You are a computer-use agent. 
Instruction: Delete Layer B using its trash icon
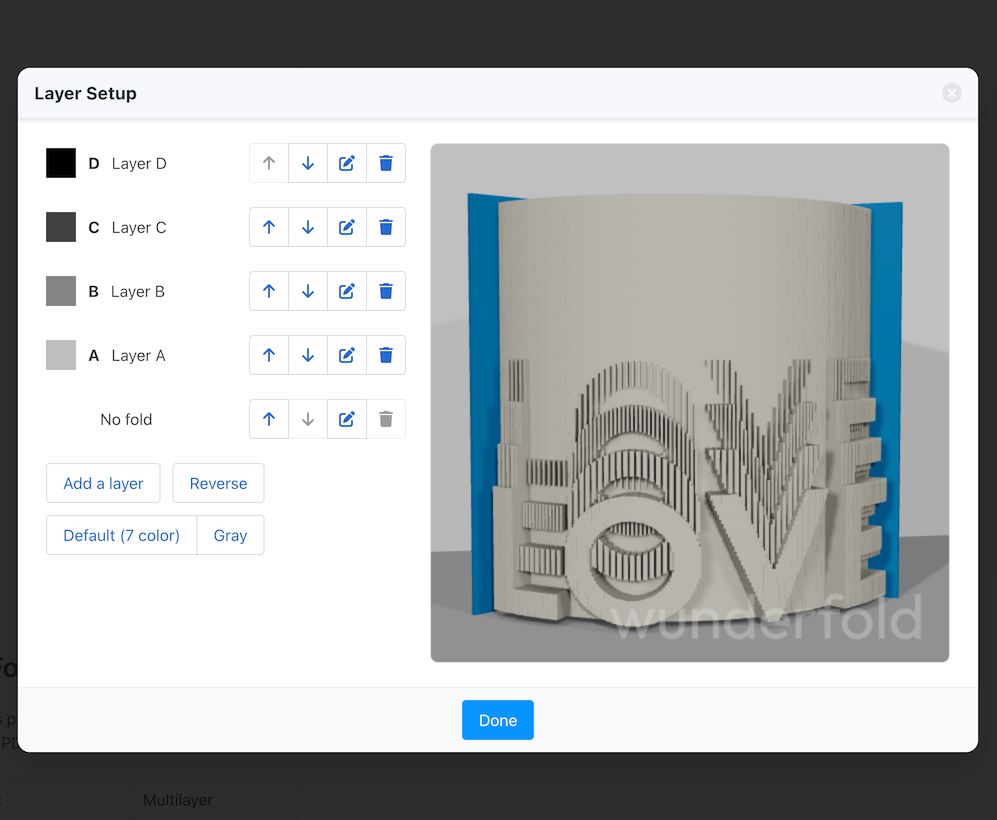(385, 291)
